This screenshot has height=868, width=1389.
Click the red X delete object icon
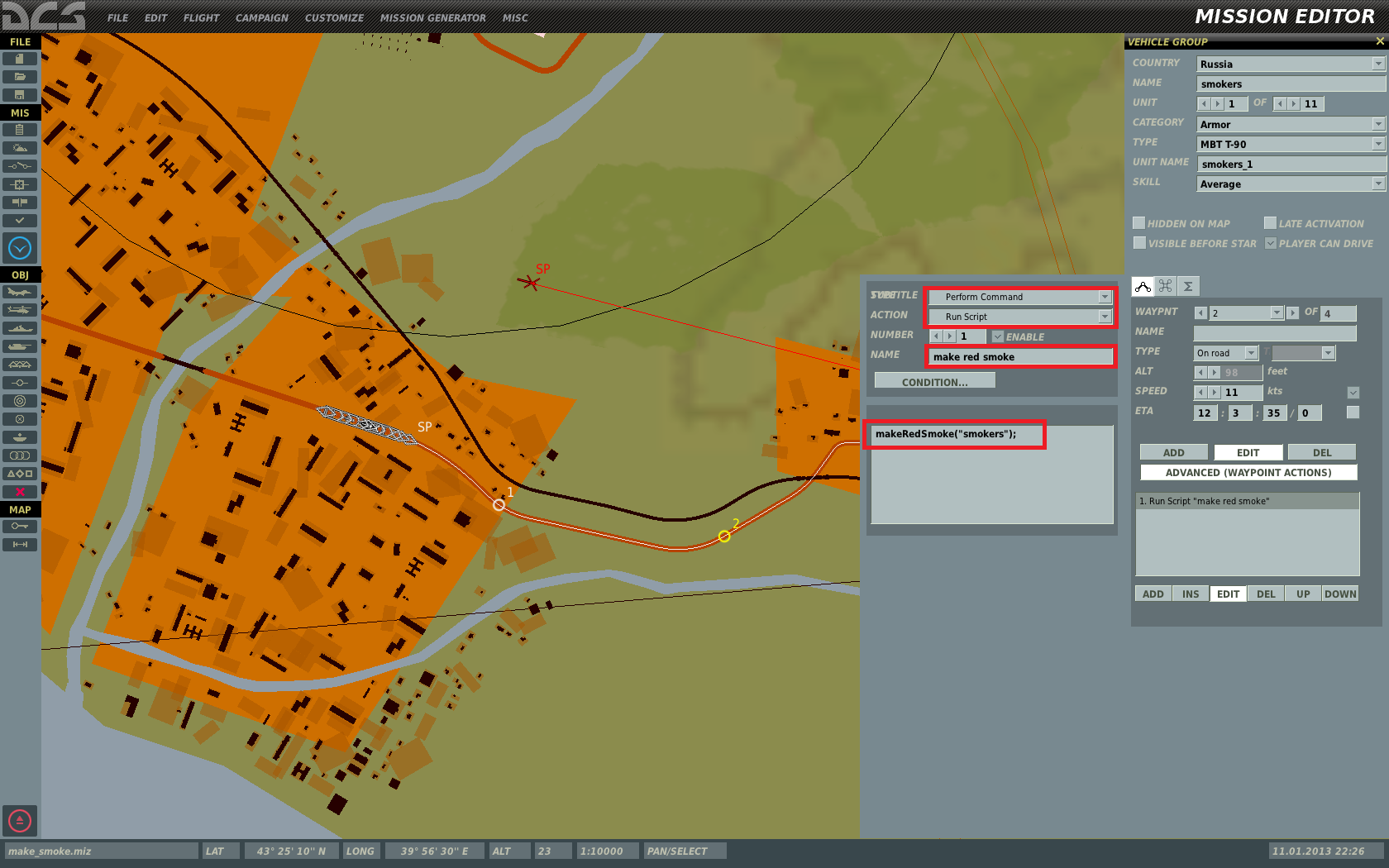(x=20, y=492)
